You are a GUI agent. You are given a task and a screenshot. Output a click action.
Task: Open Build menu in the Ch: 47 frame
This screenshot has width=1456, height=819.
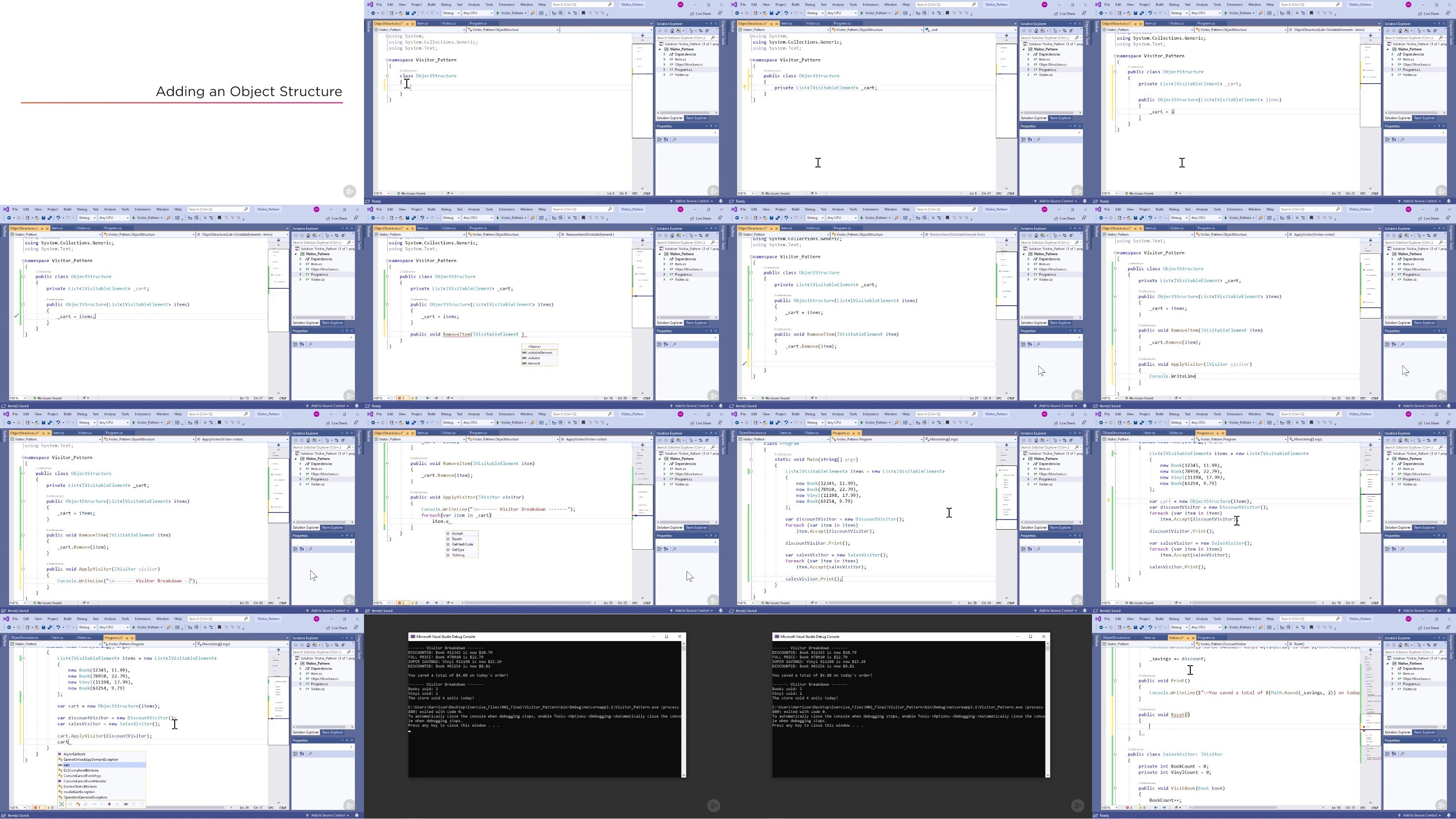[795, 5]
